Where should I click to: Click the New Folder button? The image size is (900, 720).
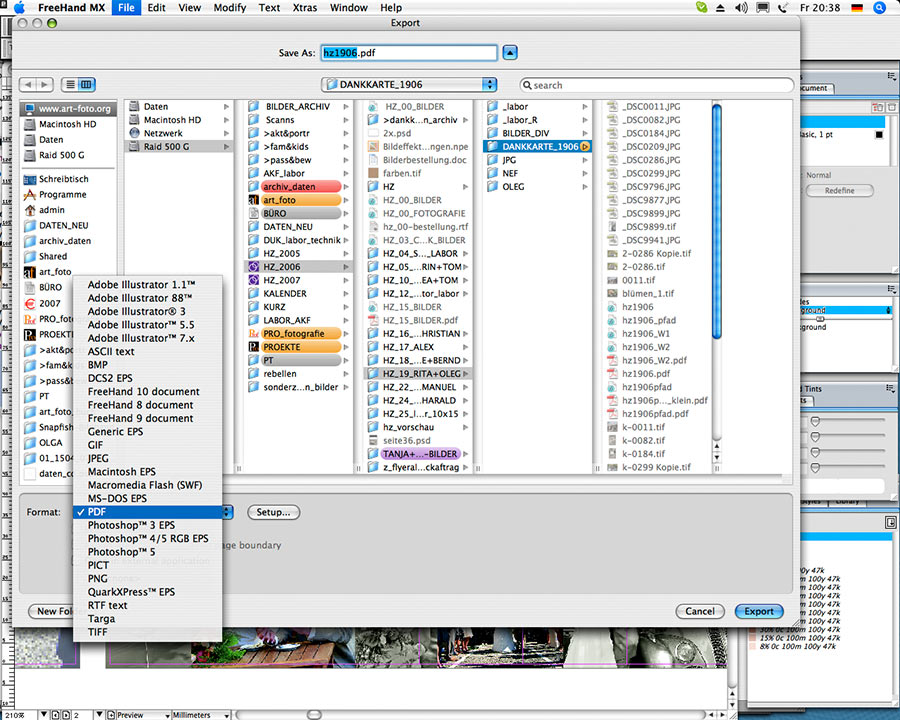pos(52,611)
